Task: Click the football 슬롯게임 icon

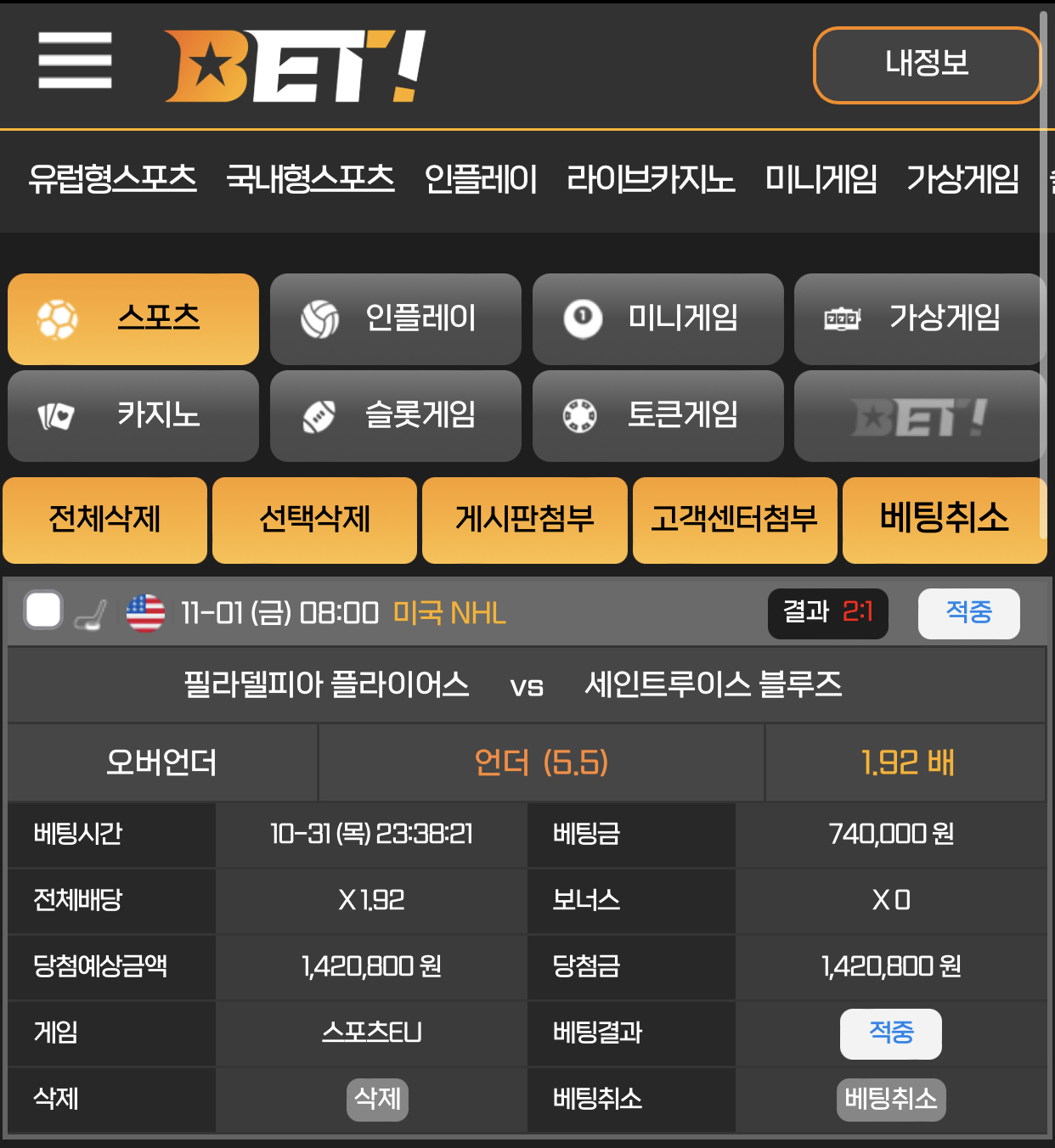Action: [319, 416]
